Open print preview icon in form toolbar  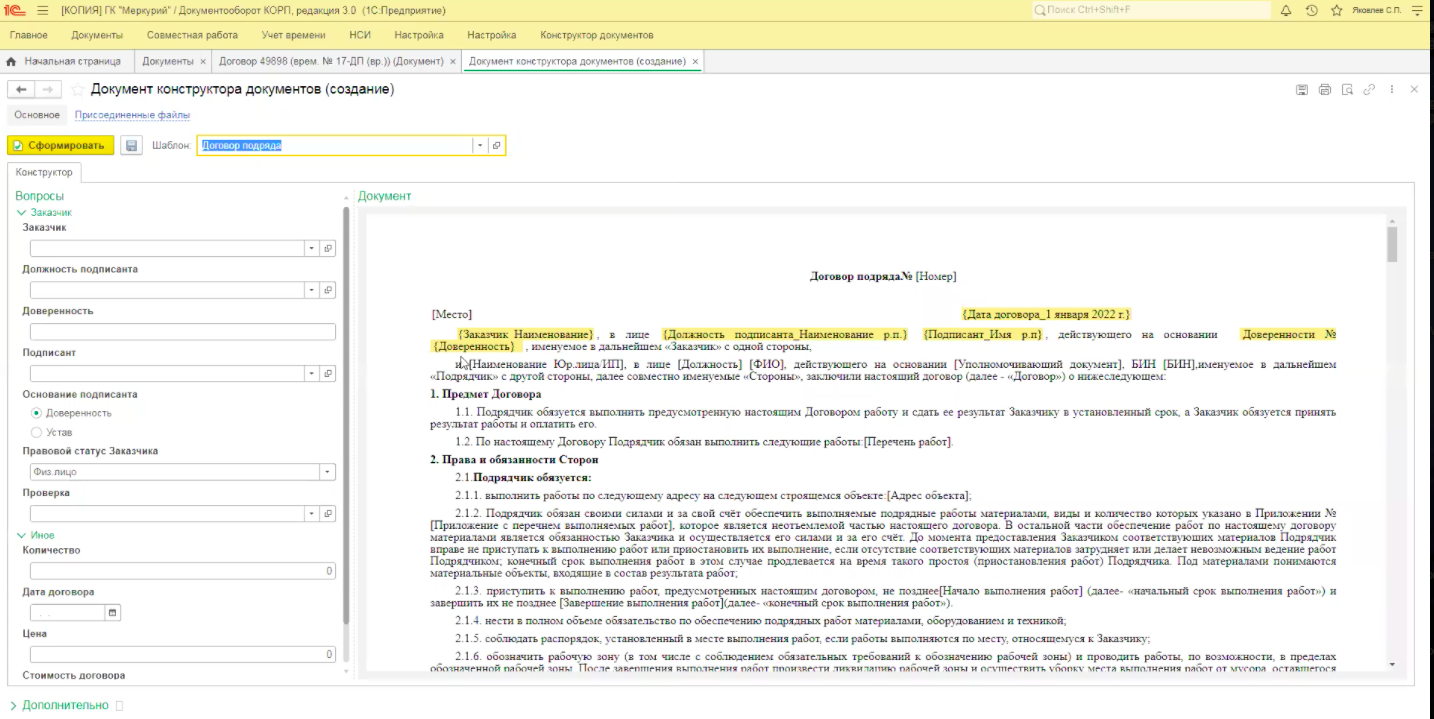[1347, 89]
